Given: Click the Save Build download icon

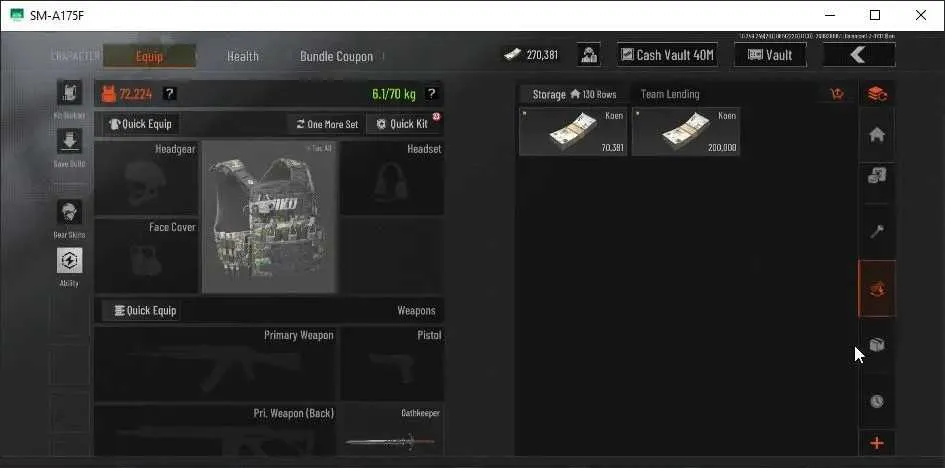Looking at the screenshot, I should point(69,141).
